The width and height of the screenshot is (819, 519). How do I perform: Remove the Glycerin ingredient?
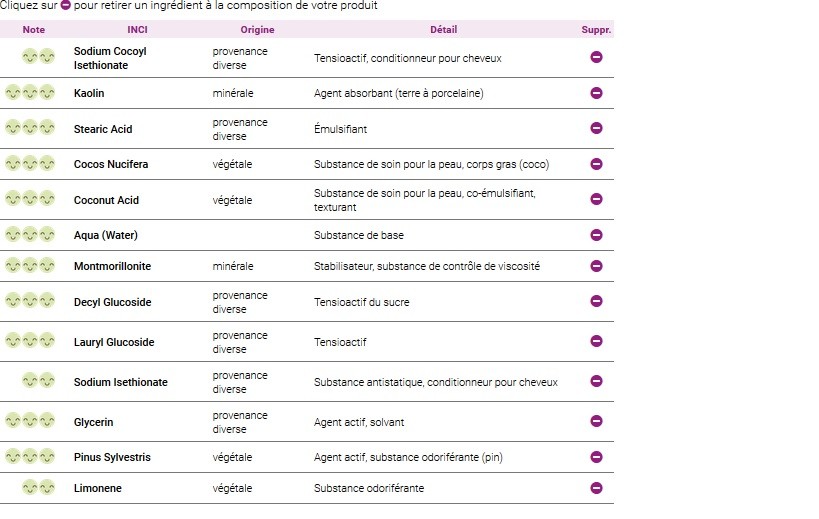pos(596,421)
